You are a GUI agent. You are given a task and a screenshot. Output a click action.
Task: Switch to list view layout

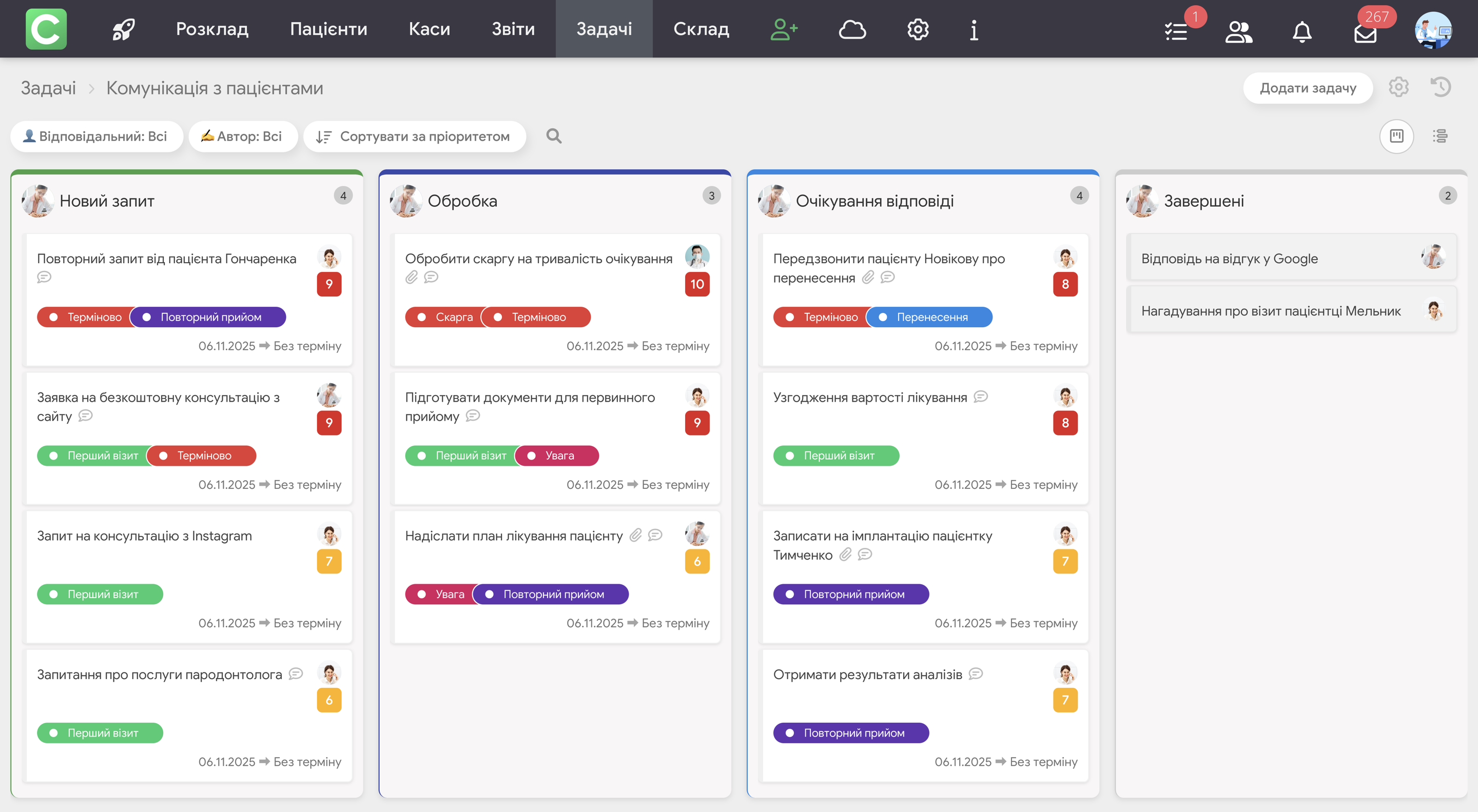[x=1440, y=136]
